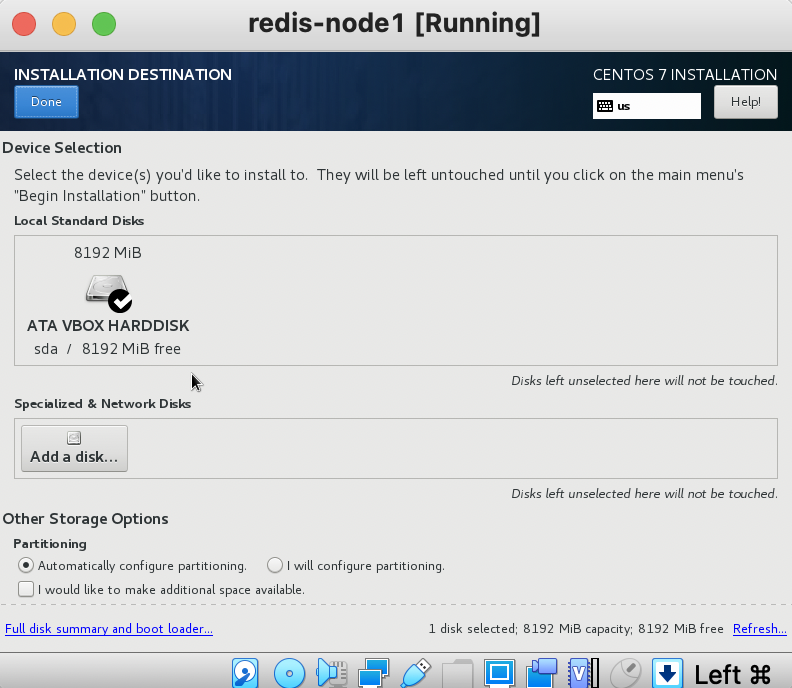792x688 pixels.
Task: Select I will configure partitioning
Action: [356, 565]
